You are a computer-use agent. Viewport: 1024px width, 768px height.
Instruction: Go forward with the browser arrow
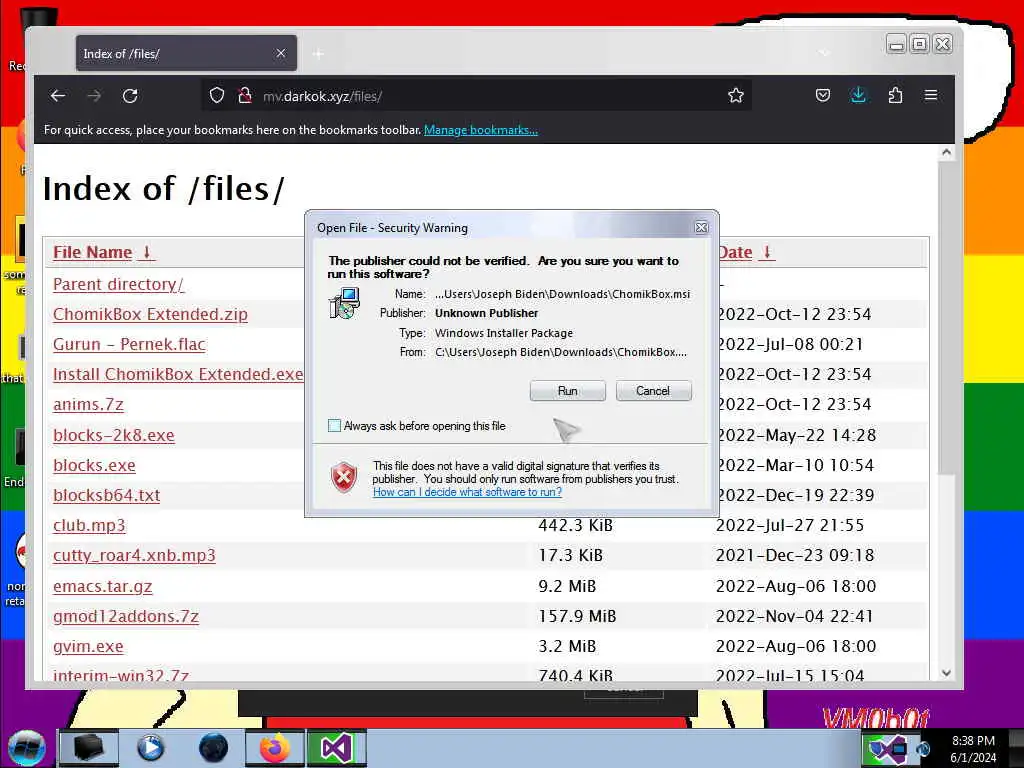pyautogui.click(x=94, y=96)
